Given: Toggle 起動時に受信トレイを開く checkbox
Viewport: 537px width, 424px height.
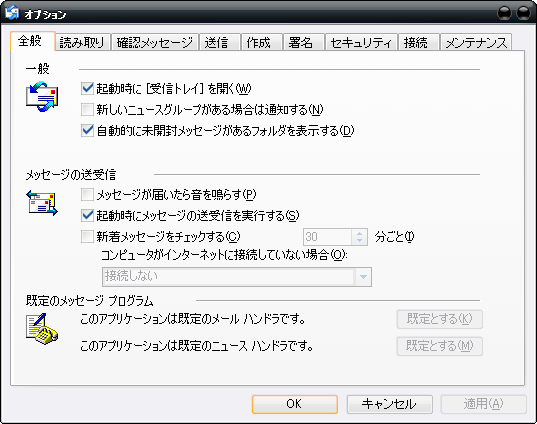Looking at the screenshot, I should coord(87,88).
